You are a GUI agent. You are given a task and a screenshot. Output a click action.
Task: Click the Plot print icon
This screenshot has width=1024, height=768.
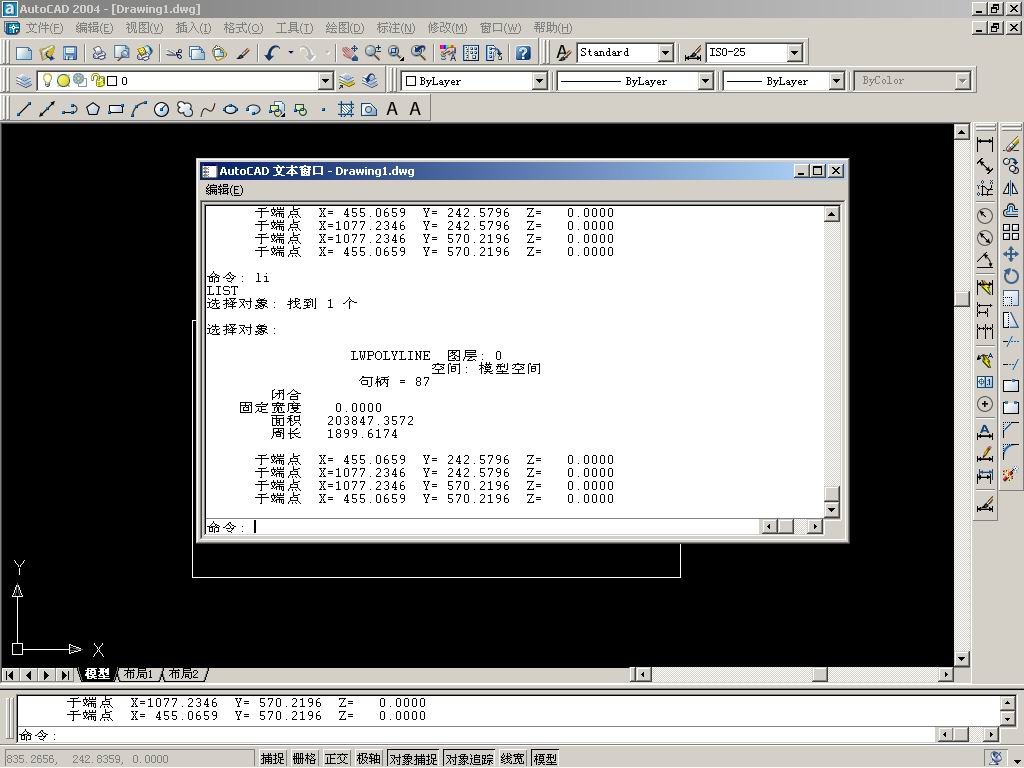pos(99,53)
